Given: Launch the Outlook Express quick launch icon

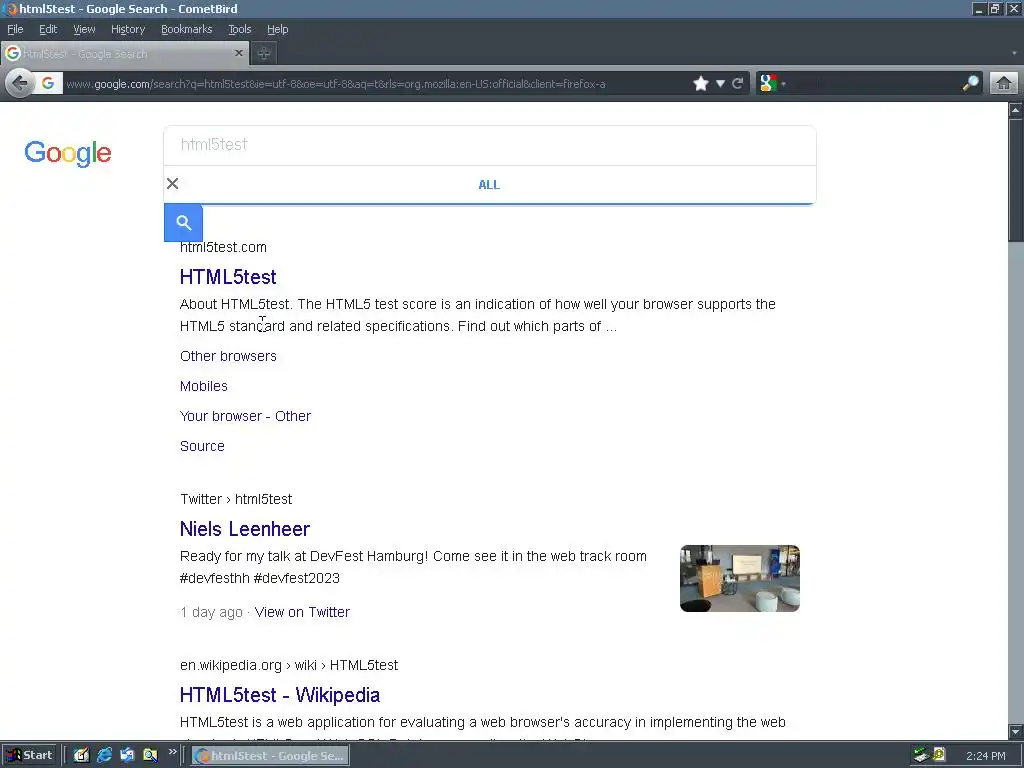Looking at the screenshot, I should [x=127, y=756].
